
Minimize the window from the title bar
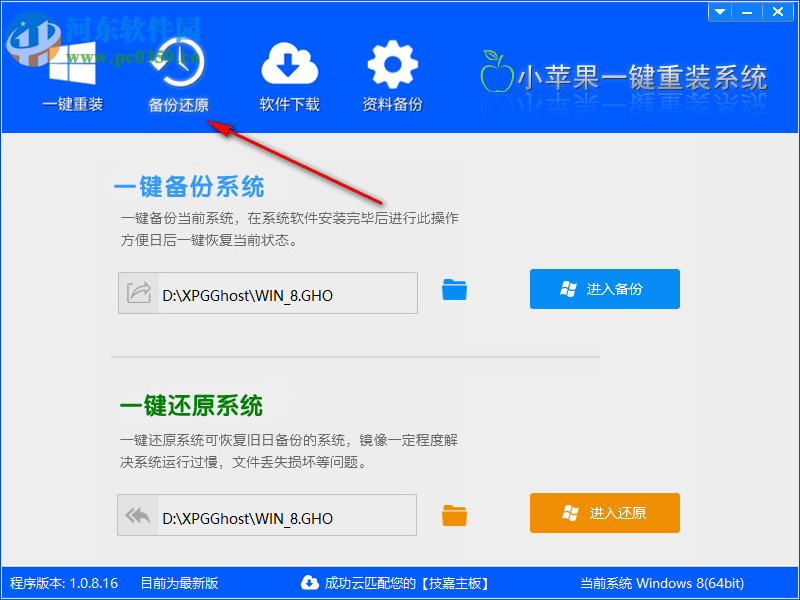pyautogui.click(x=747, y=12)
